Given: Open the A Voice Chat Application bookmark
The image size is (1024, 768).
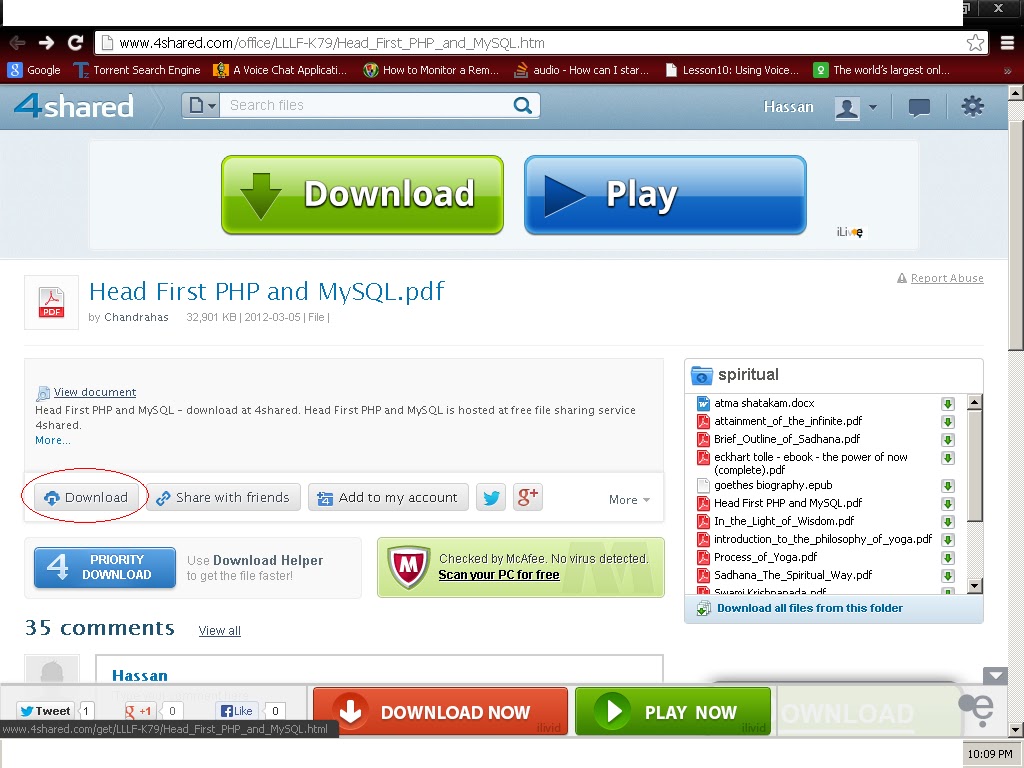Looking at the screenshot, I should (x=281, y=70).
